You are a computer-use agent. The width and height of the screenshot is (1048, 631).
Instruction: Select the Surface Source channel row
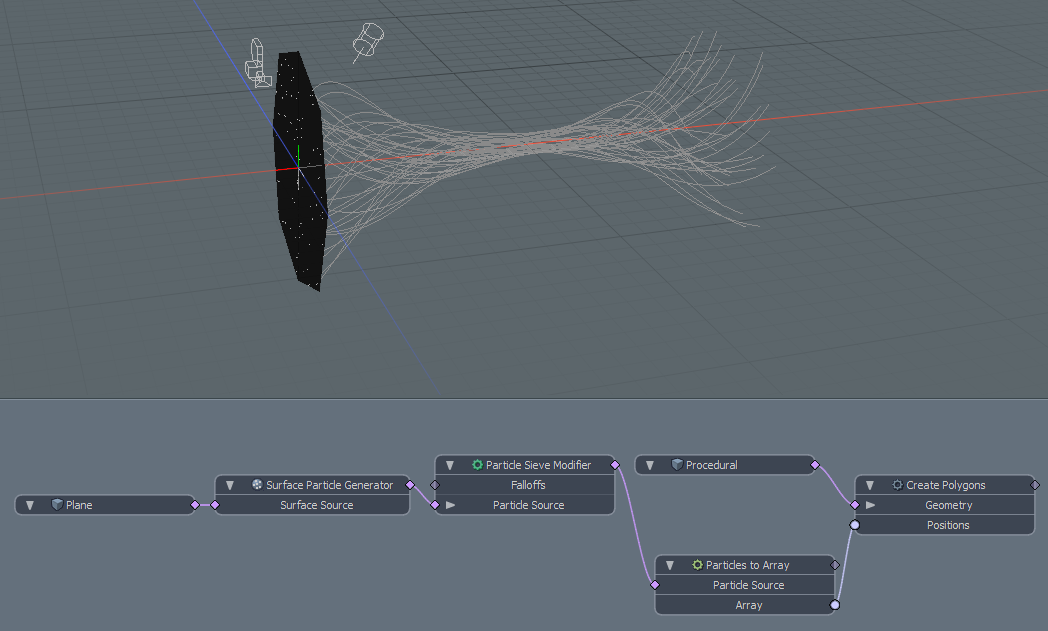click(316, 505)
